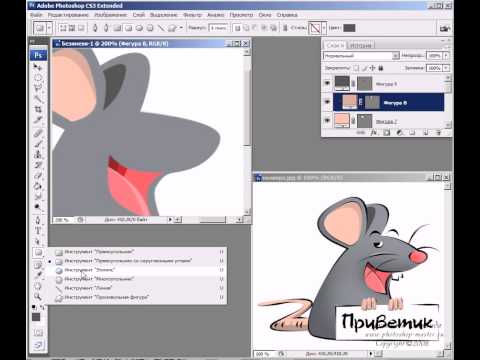The image size is (480, 360).
Task: Click the shape tool button in toolbox
Action: pos(38,252)
